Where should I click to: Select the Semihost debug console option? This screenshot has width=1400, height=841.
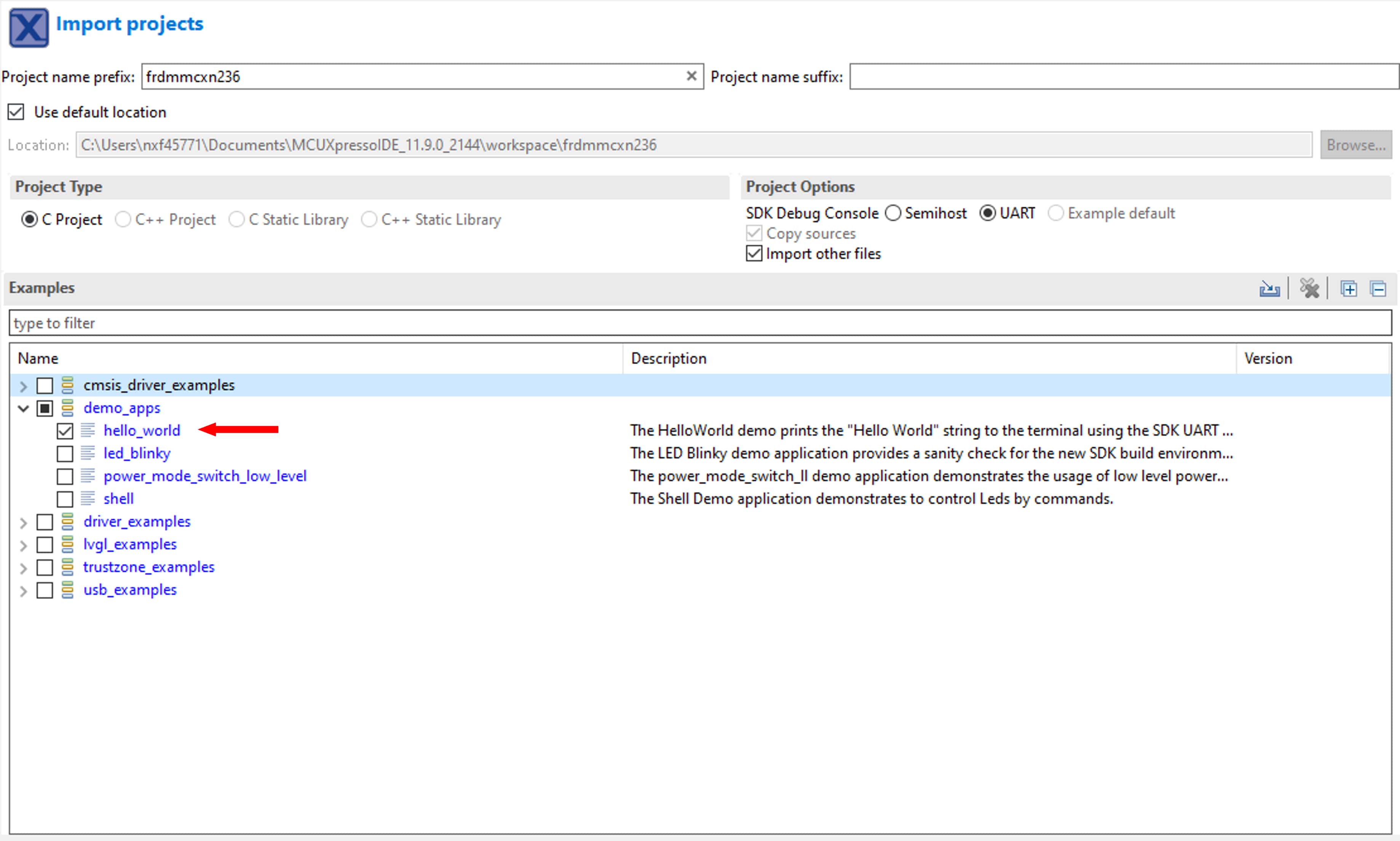tap(893, 213)
